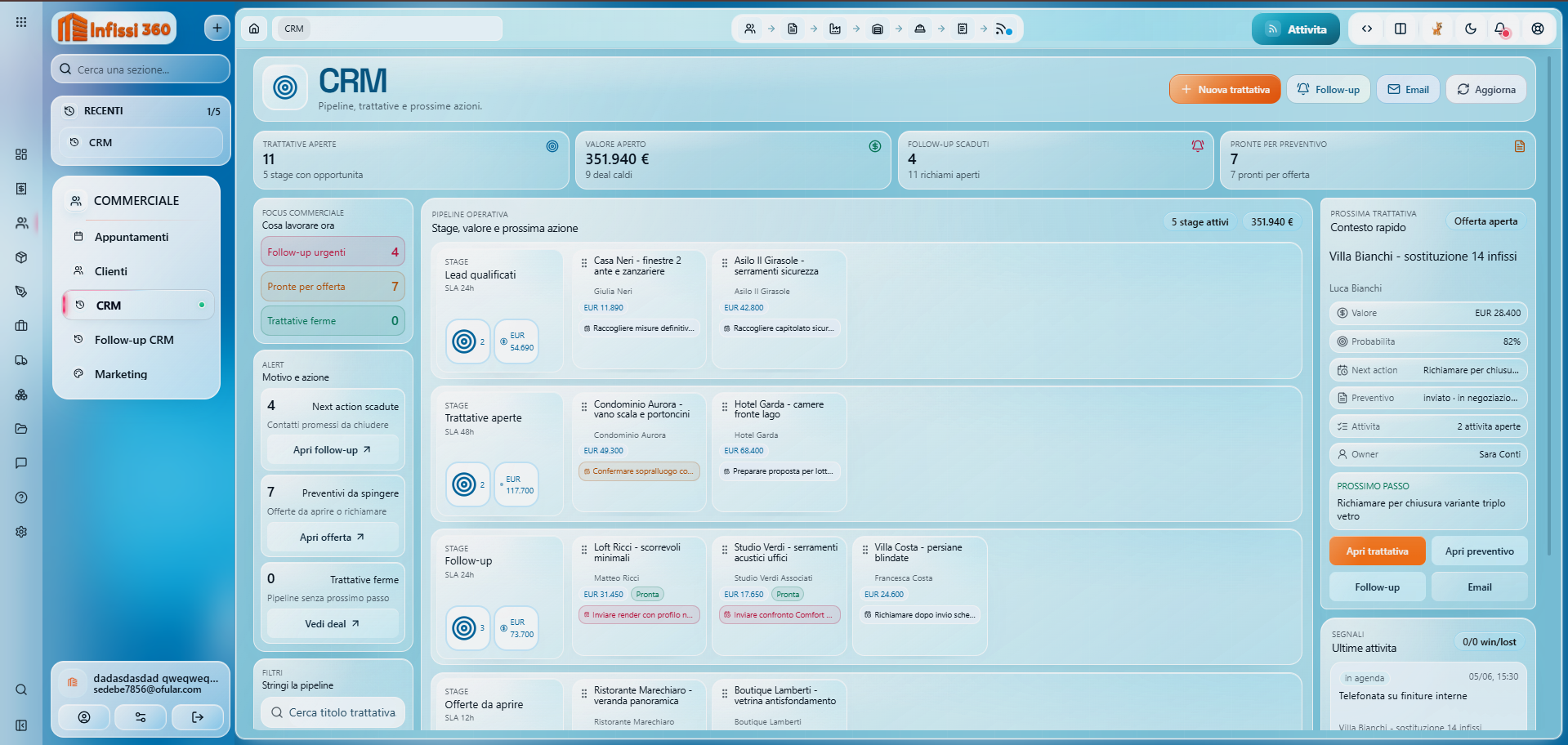Open the chat bubble icon in rail

coord(21,463)
